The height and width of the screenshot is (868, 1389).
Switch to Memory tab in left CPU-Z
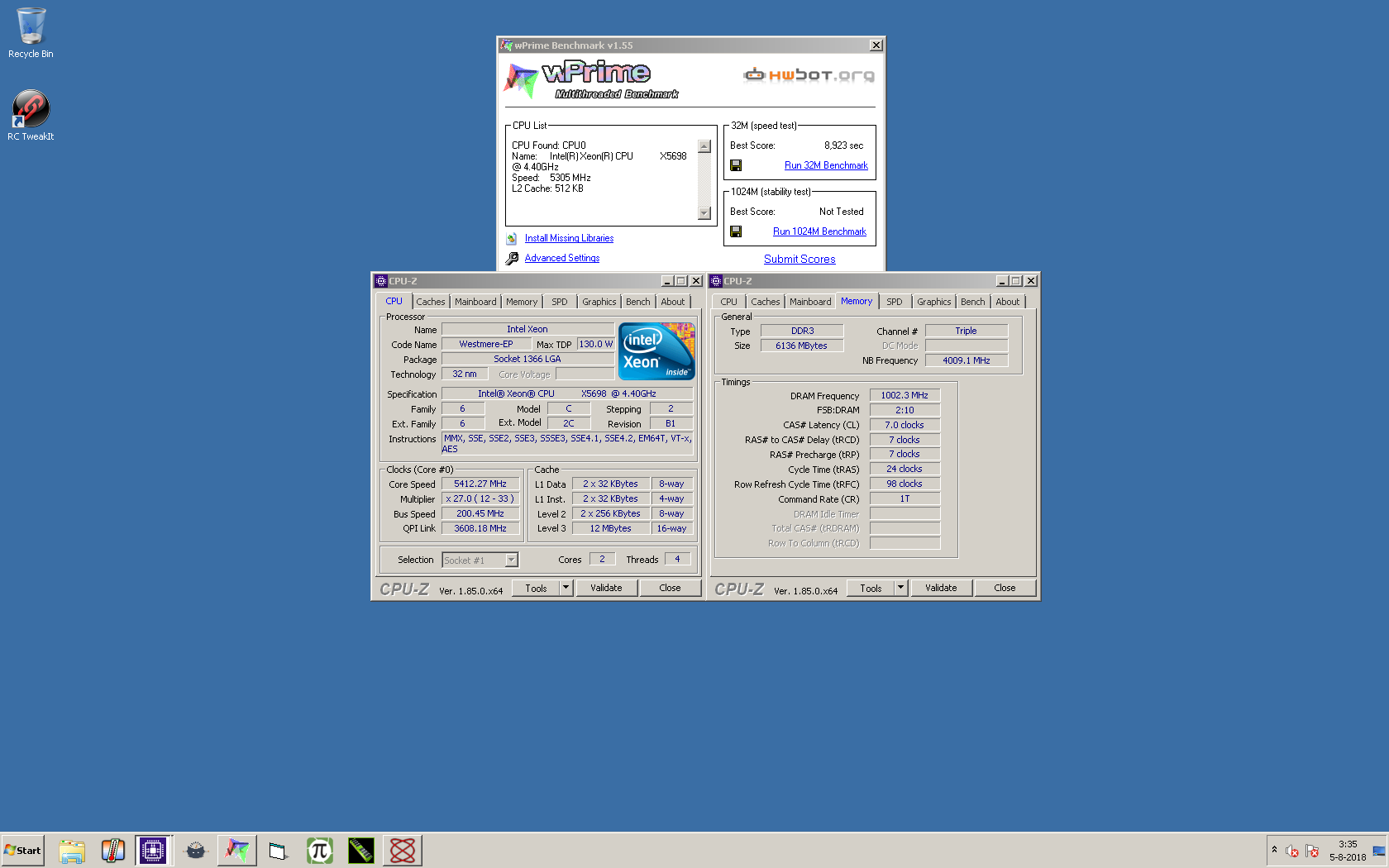(522, 302)
